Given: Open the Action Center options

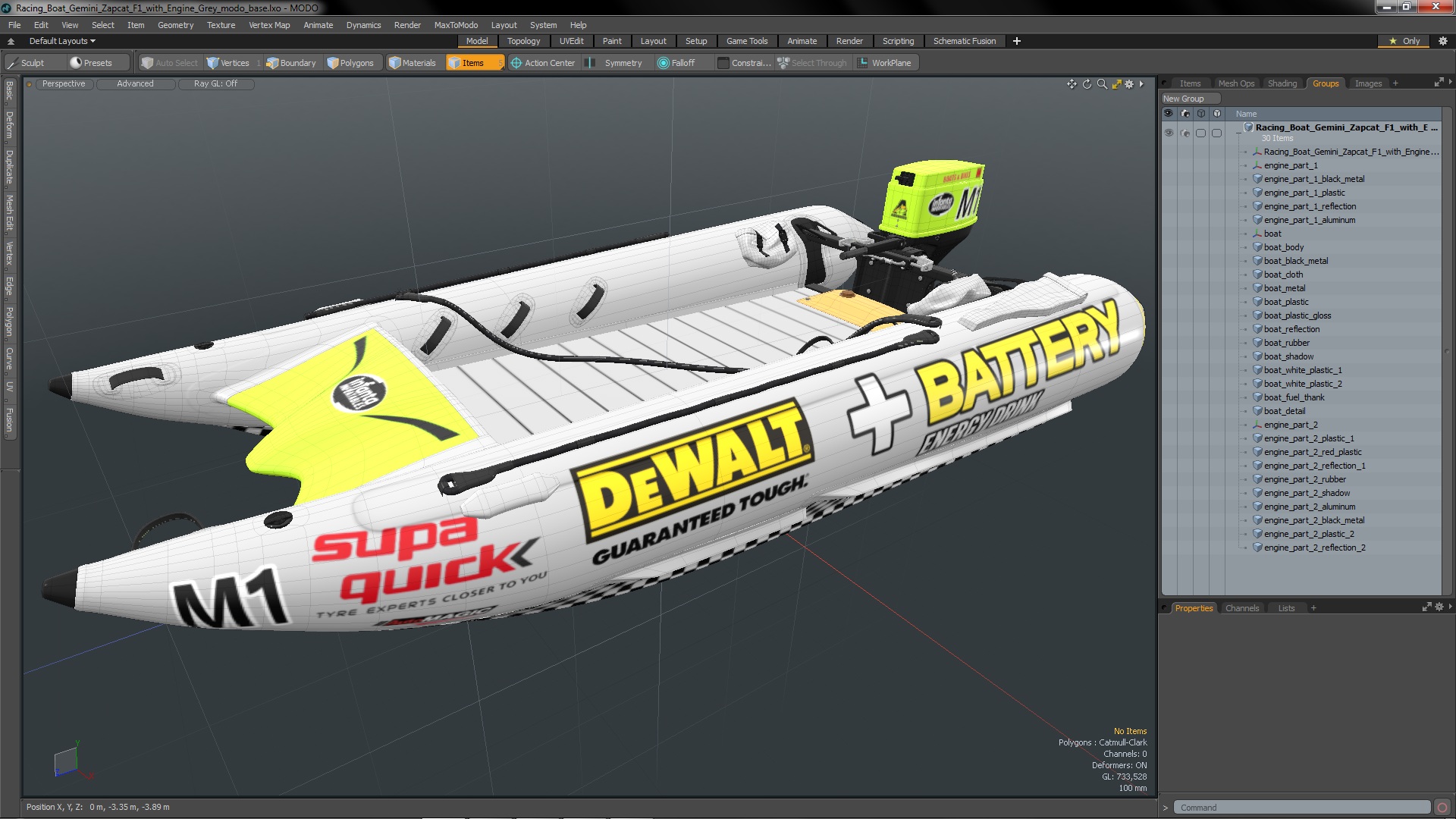Looking at the screenshot, I should click(543, 63).
